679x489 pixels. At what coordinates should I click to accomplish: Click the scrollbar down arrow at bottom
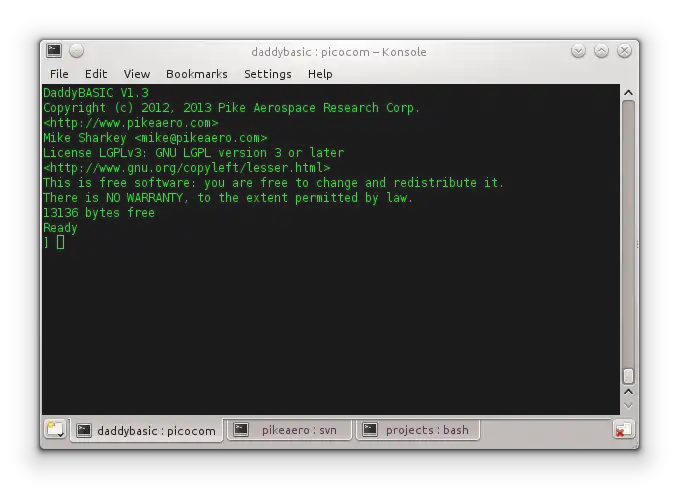pos(628,406)
